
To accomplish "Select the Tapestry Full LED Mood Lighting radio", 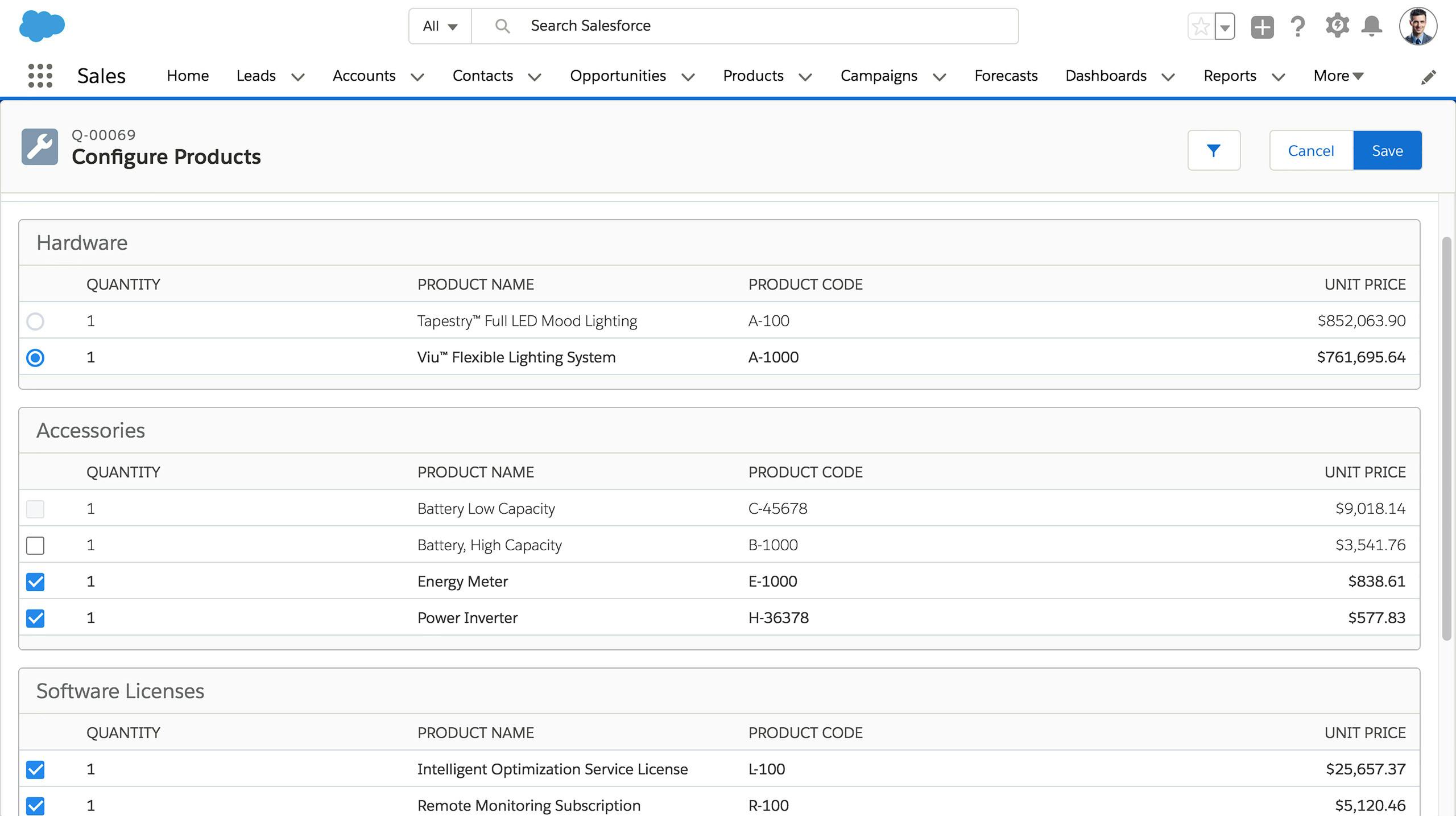I will point(35,322).
